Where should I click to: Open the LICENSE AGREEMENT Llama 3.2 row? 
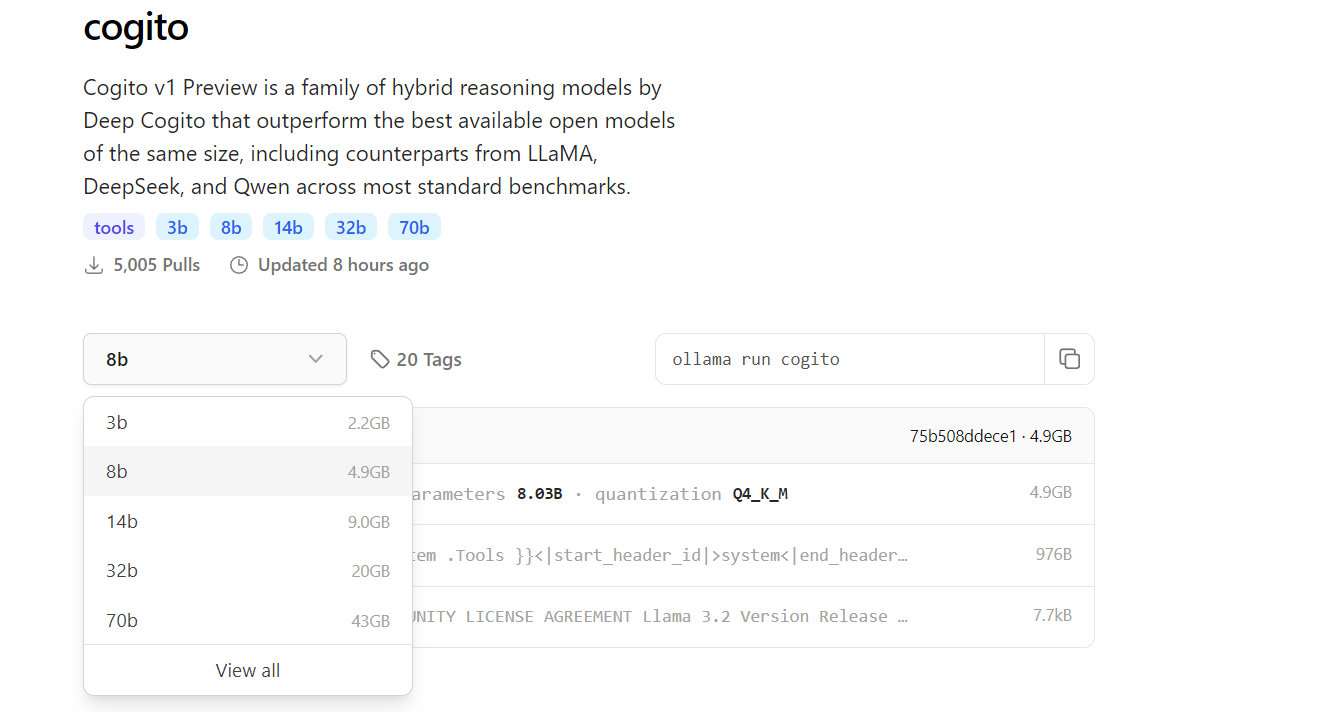point(753,616)
